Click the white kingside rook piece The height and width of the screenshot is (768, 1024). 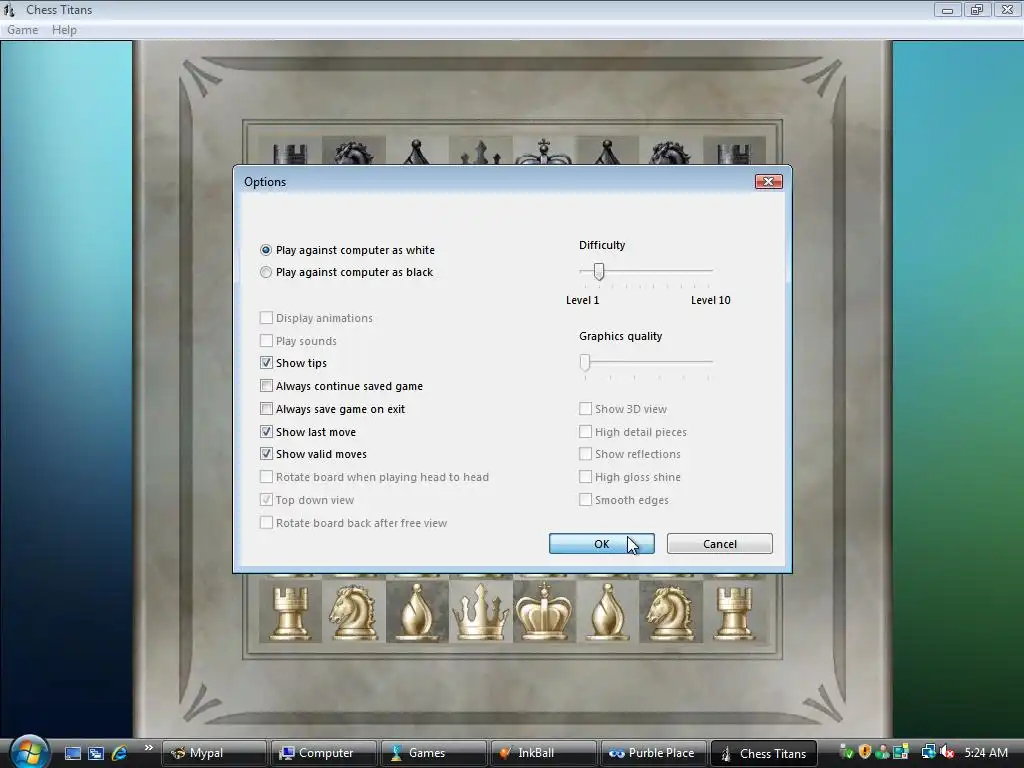pos(733,613)
